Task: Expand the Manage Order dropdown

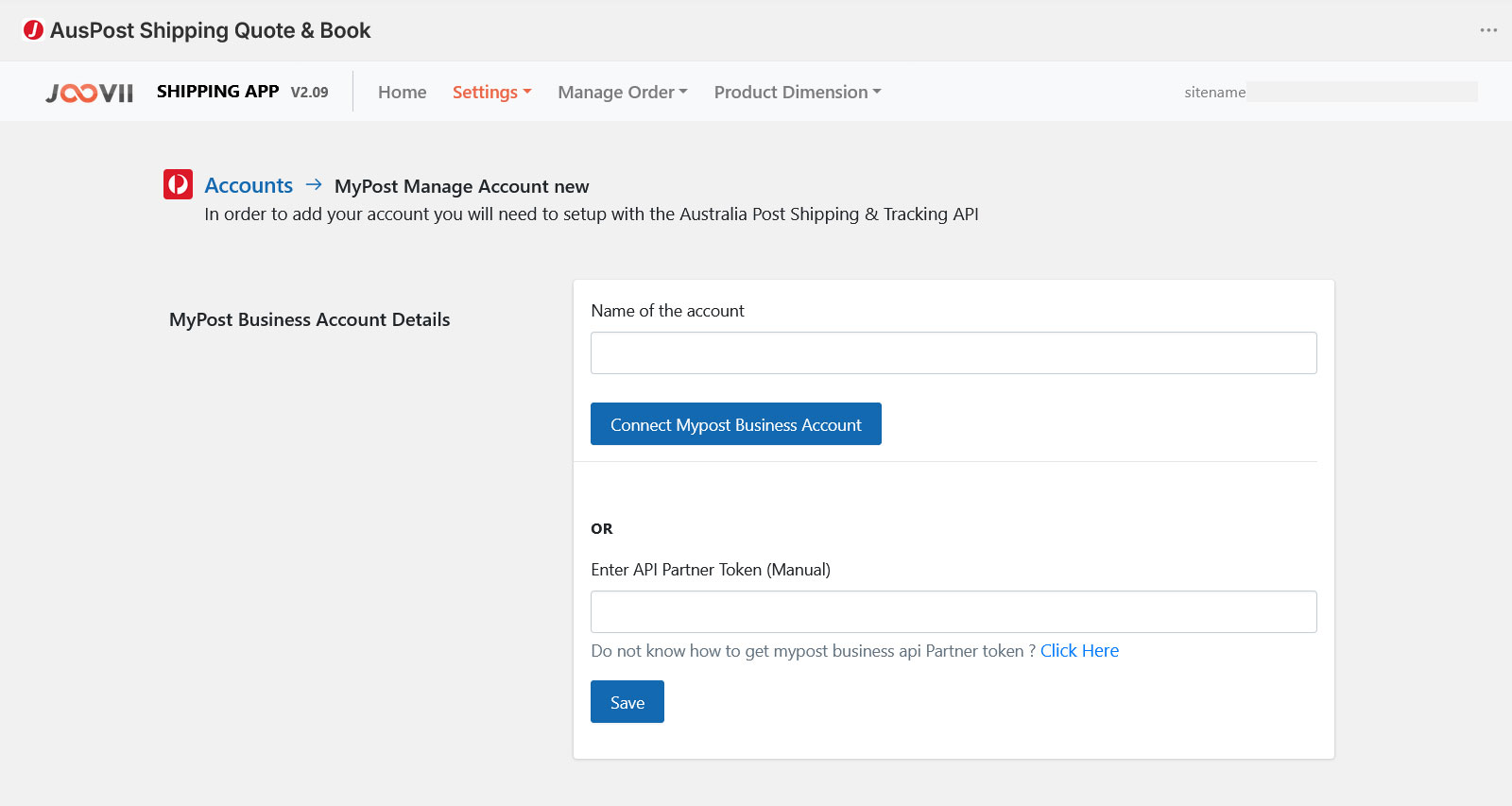Action: coord(622,92)
